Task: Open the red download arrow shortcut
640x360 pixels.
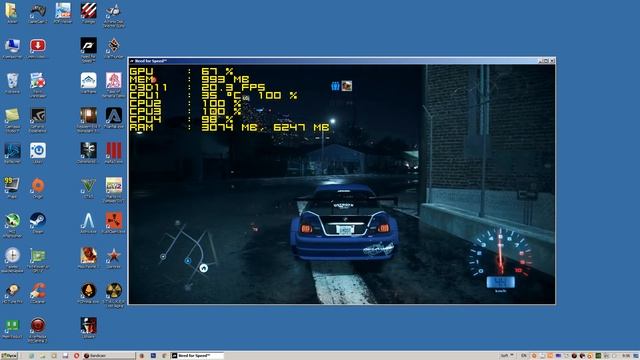Action: click(x=38, y=46)
